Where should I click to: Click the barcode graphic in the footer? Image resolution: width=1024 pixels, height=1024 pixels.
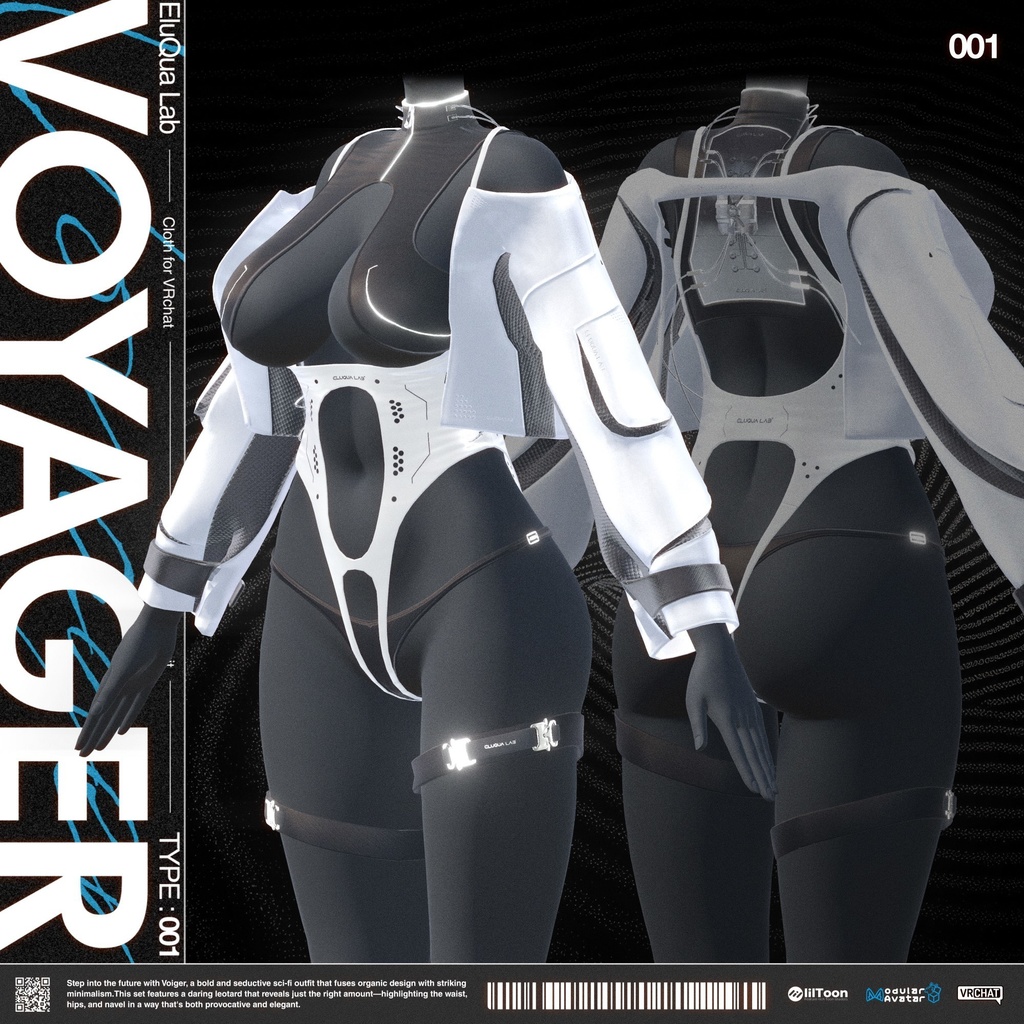[625, 994]
